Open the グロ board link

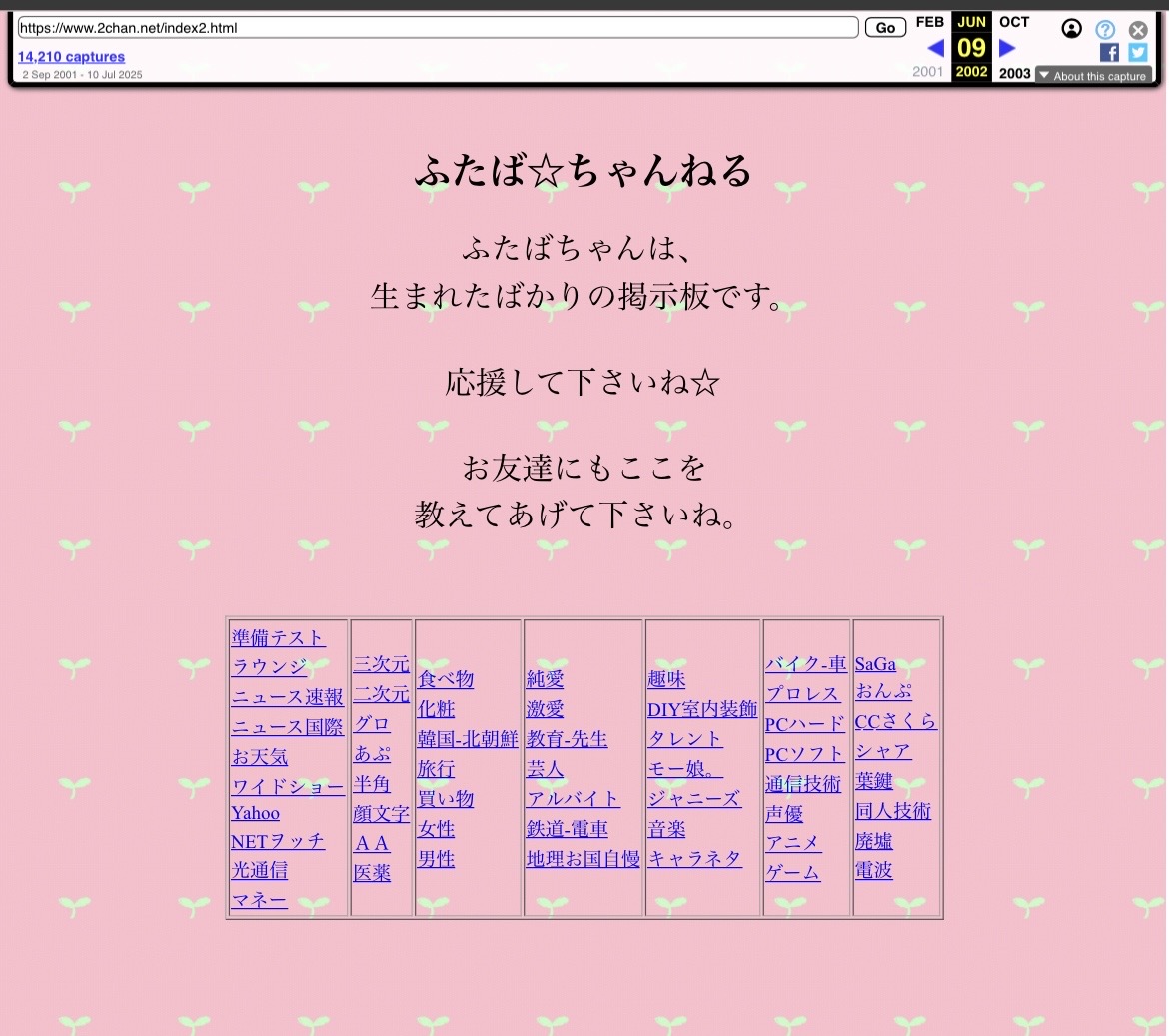[372, 723]
